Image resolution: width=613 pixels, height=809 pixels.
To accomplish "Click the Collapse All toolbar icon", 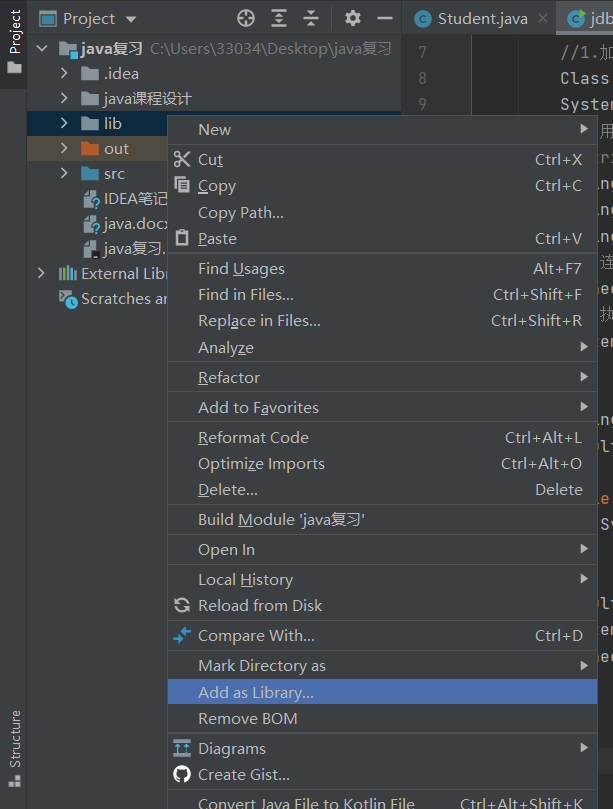I will (x=311, y=18).
